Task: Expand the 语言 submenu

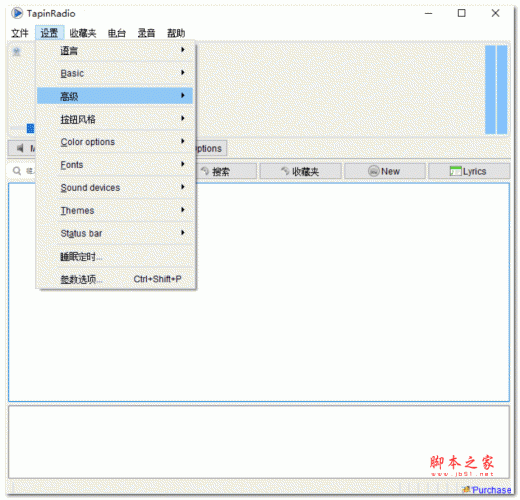Action: pyautogui.click(x=115, y=51)
